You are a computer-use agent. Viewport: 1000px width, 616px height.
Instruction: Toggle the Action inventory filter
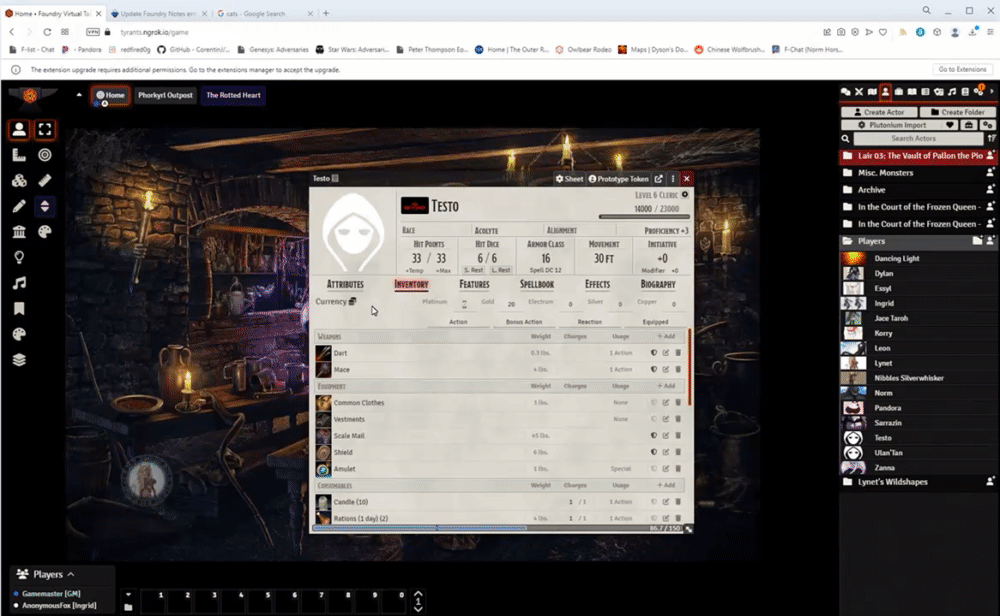(458, 322)
